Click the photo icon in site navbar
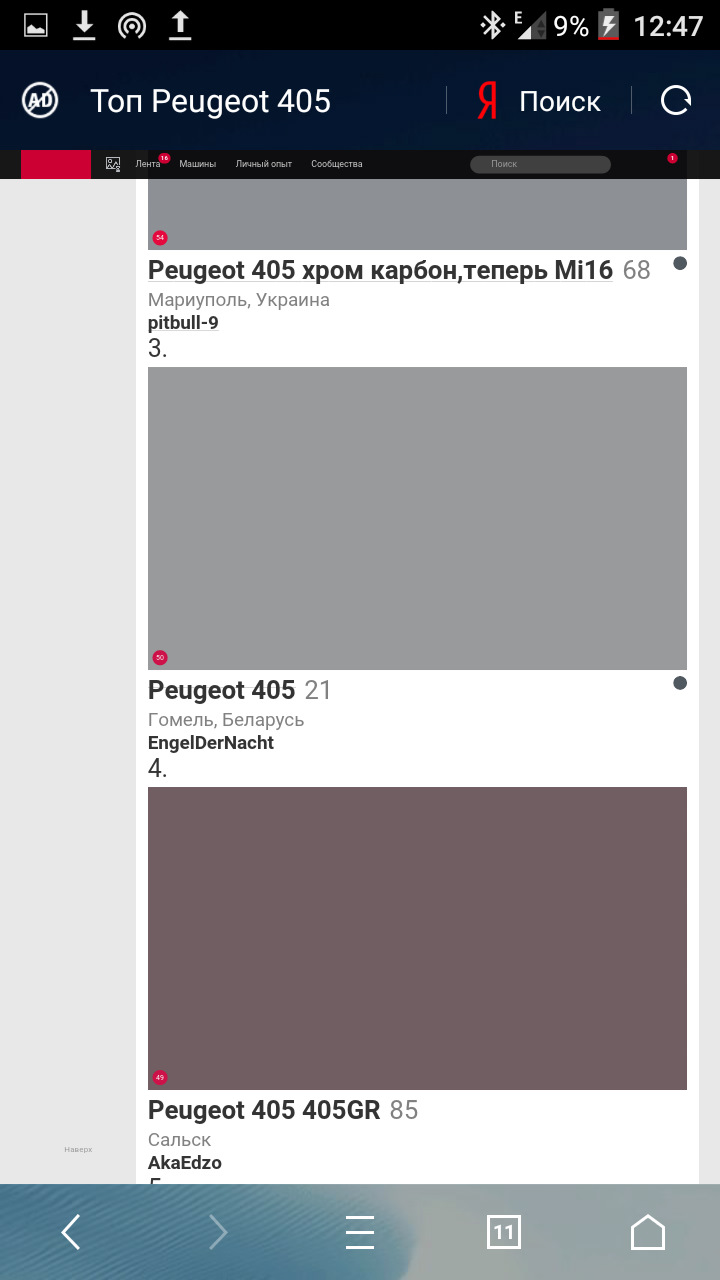 113,164
